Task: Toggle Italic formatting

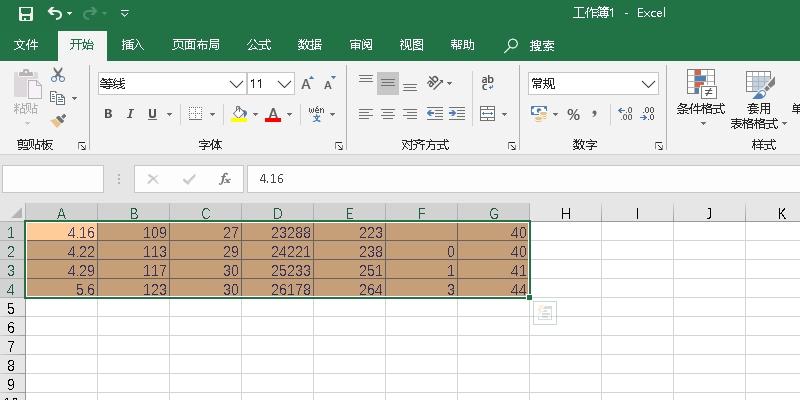Action: pyautogui.click(x=131, y=114)
